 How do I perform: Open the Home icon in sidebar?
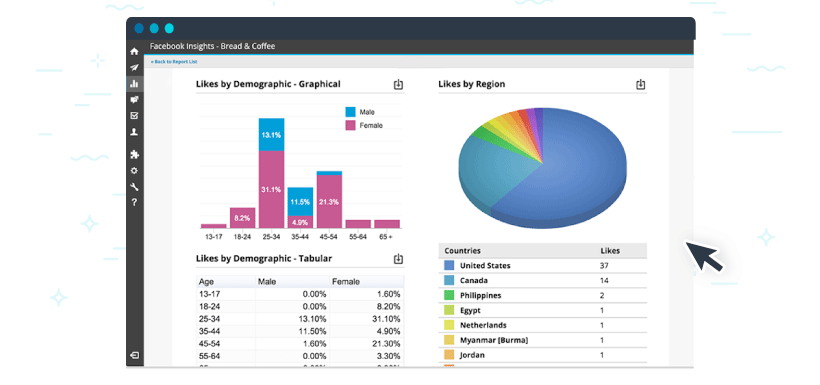[134, 51]
